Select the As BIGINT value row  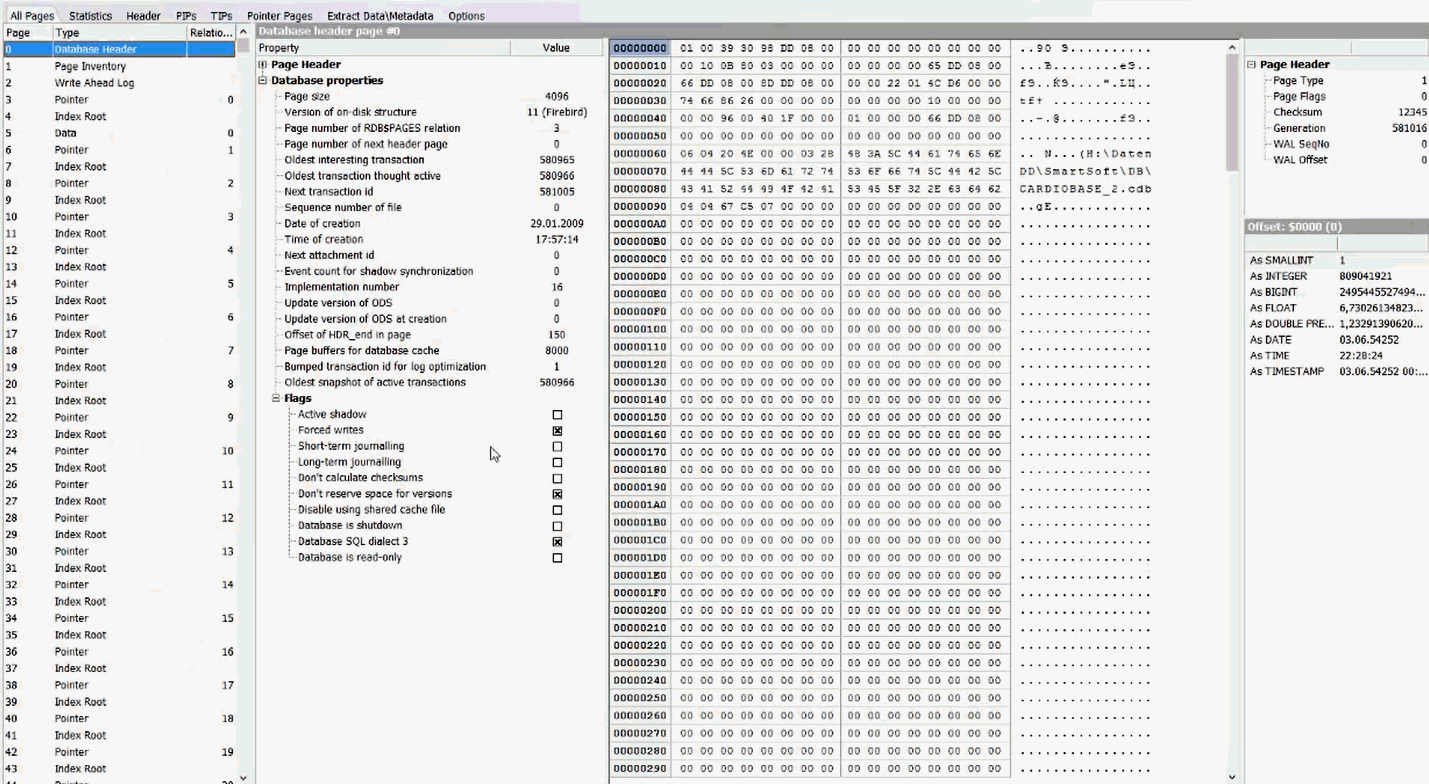(1336, 292)
